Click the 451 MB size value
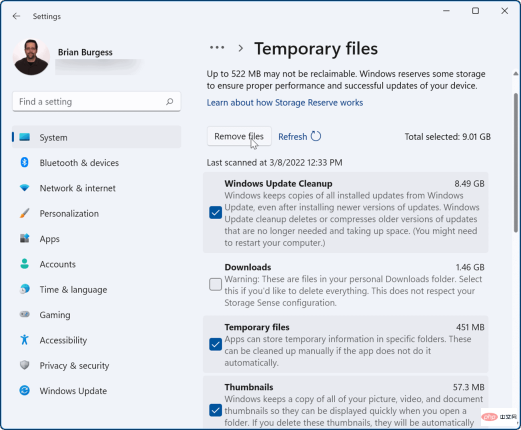 click(470, 327)
